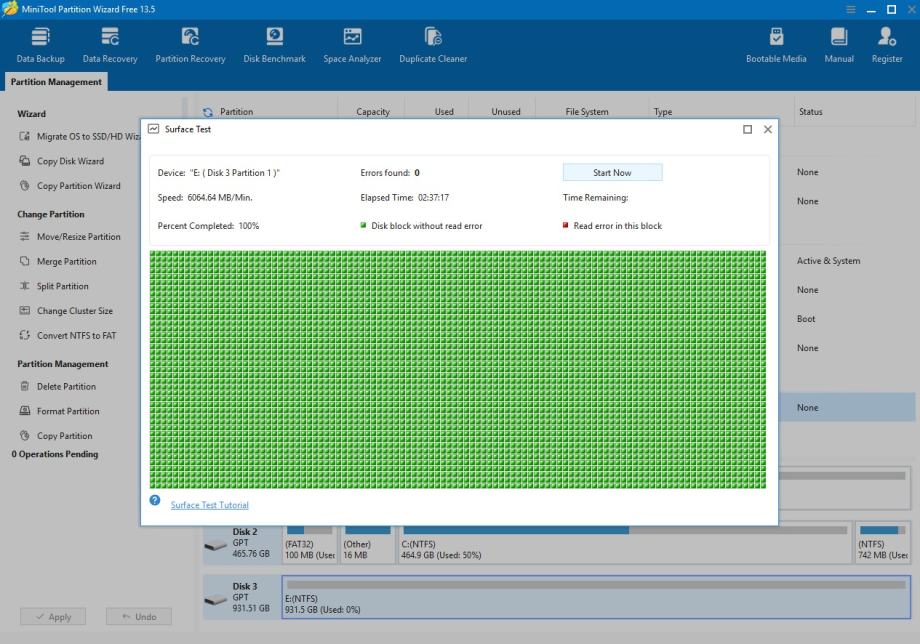The width and height of the screenshot is (920, 644).
Task: Launch Partition Recovery from the toolbar
Action: pos(190,45)
